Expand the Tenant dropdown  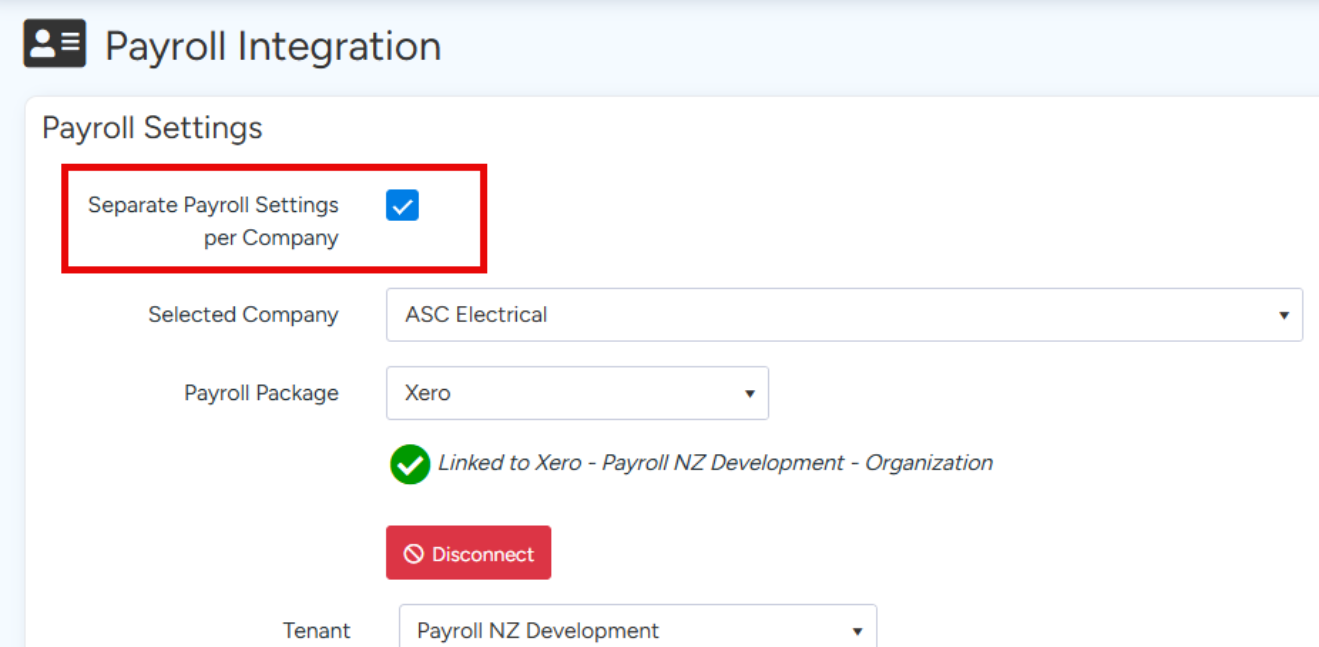point(637,630)
